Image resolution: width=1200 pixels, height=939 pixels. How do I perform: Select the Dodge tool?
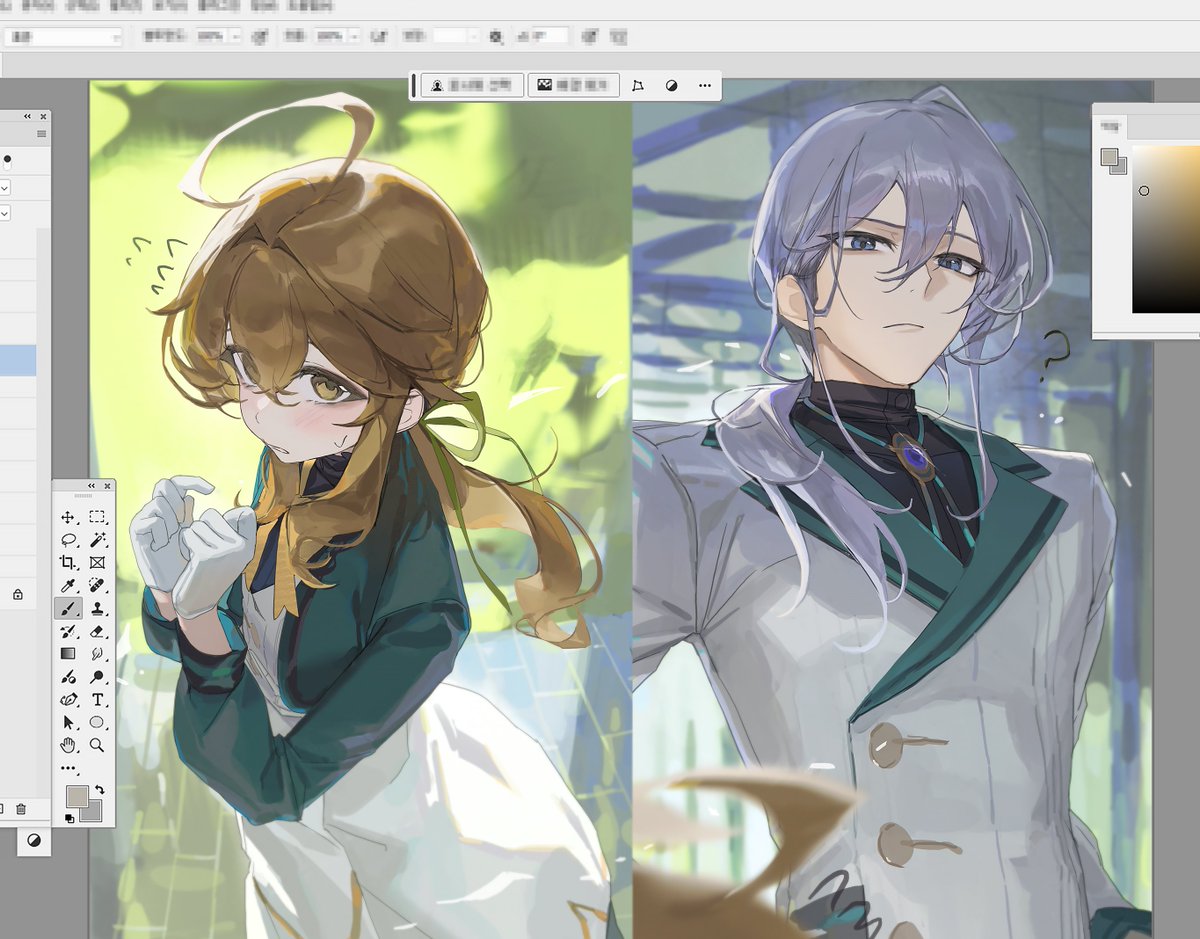(x=97, y=677)
